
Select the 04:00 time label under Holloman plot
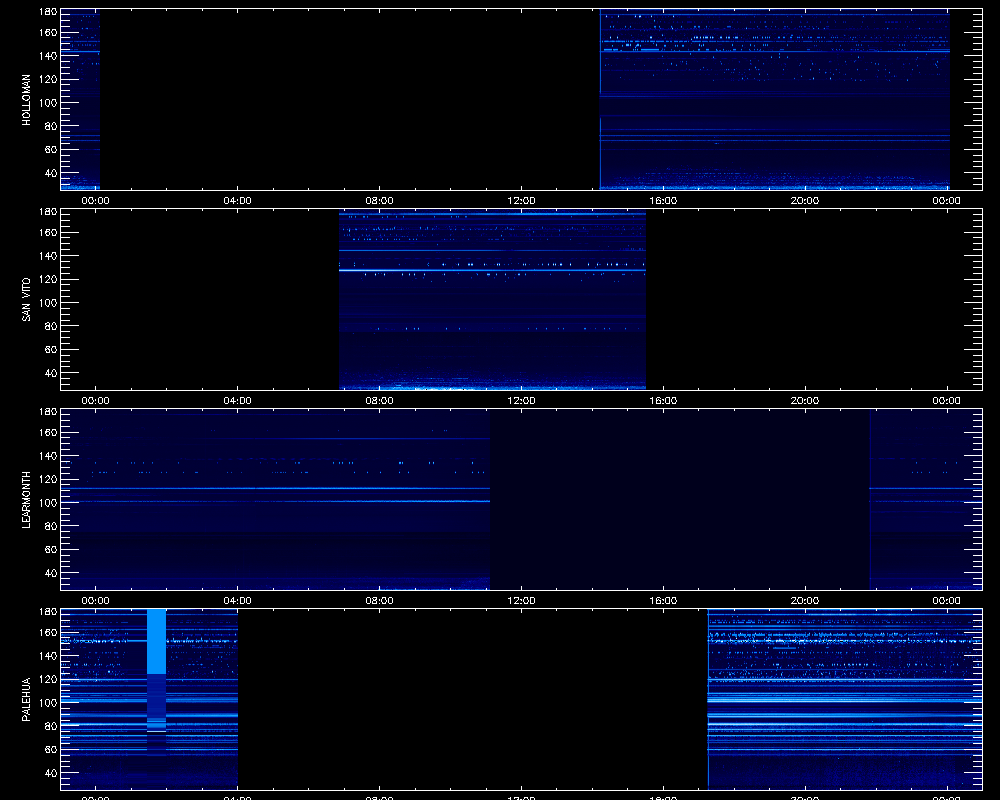(x=237, y=200)
